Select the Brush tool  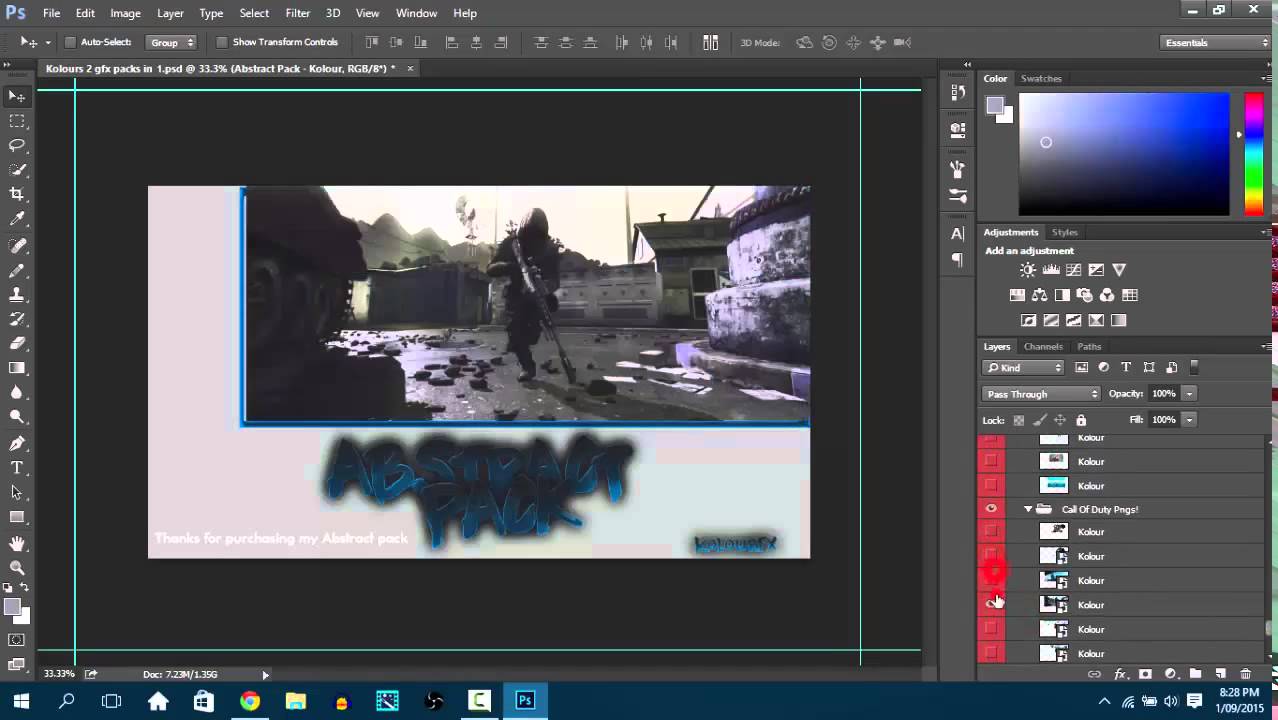tap(17, 271)
